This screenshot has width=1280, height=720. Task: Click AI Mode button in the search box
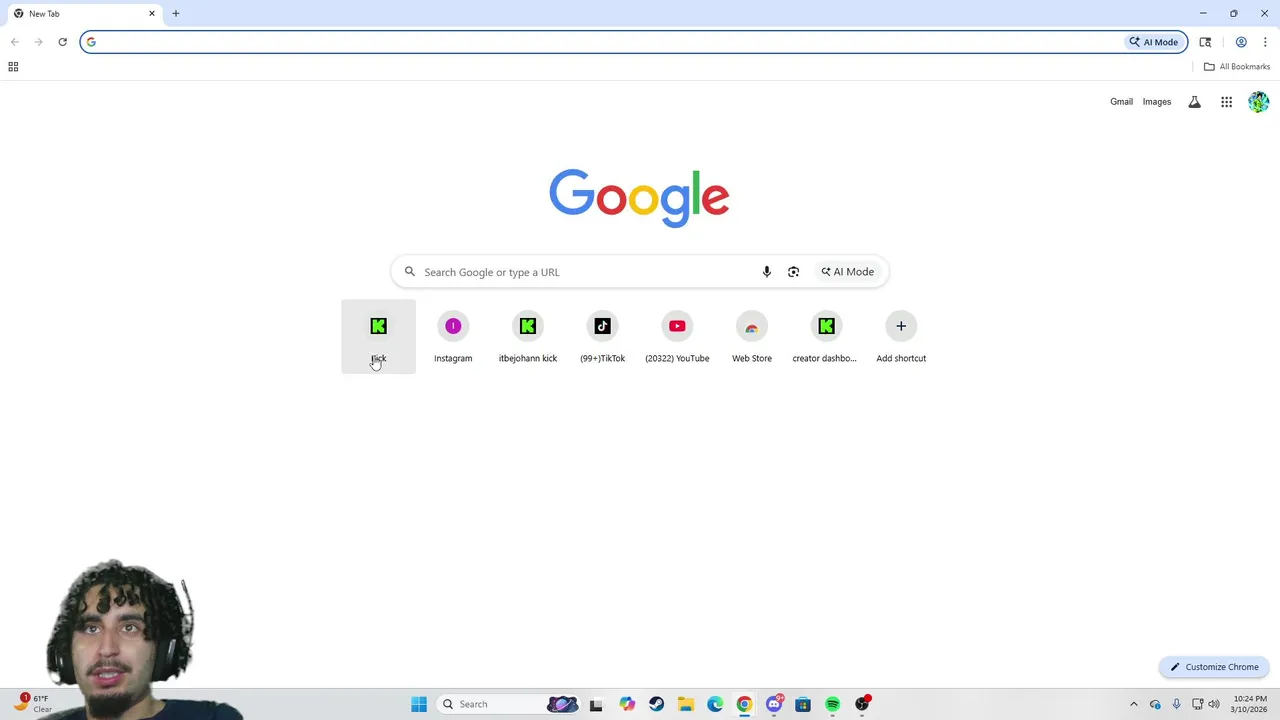[x=848, y=272]
